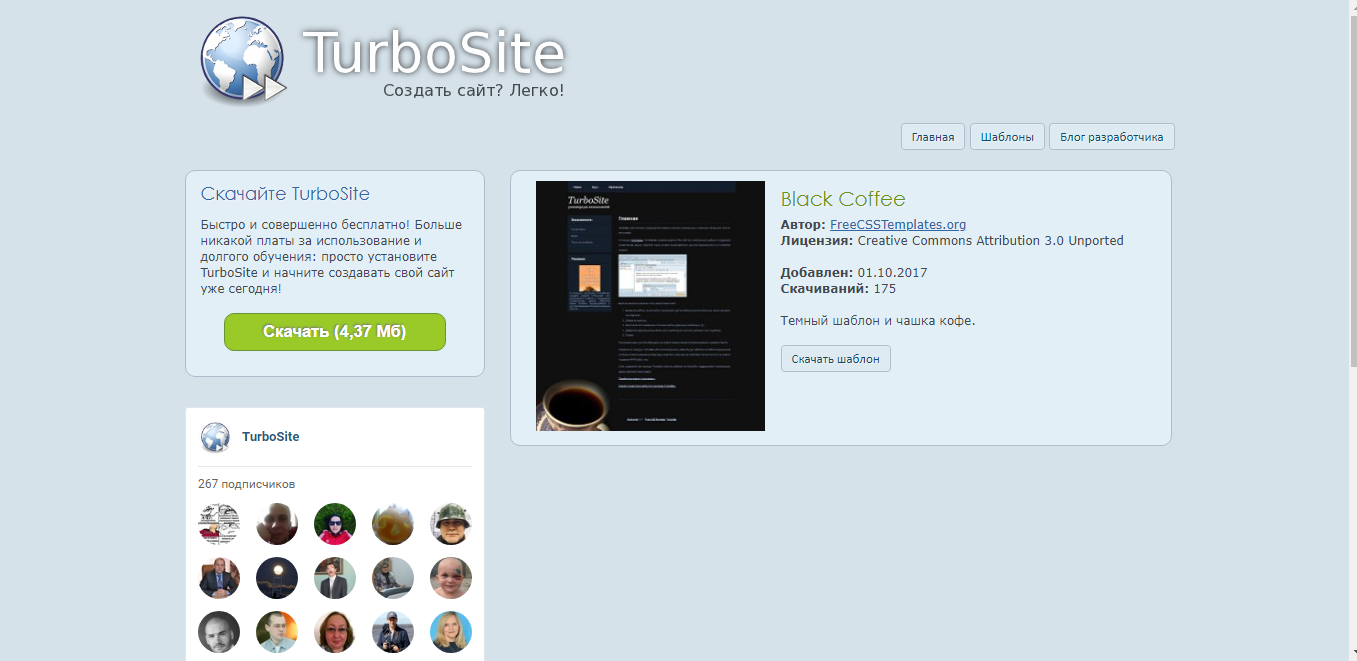Open the Black Coffee template preview image
Image resolution: width=1357 pixels, height=661 pixels.
(x=650, y=306)
